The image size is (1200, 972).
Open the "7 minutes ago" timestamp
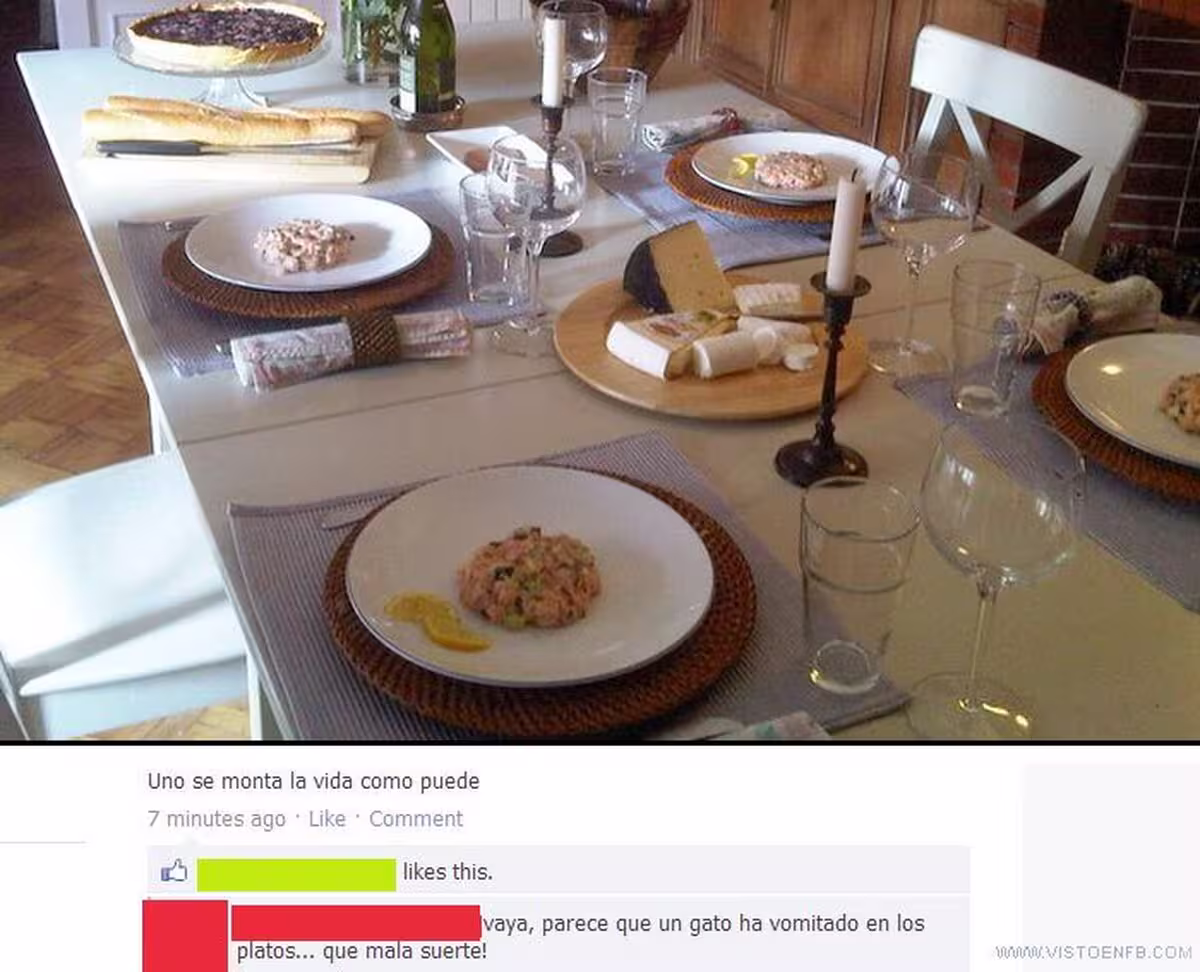(216, 819)
